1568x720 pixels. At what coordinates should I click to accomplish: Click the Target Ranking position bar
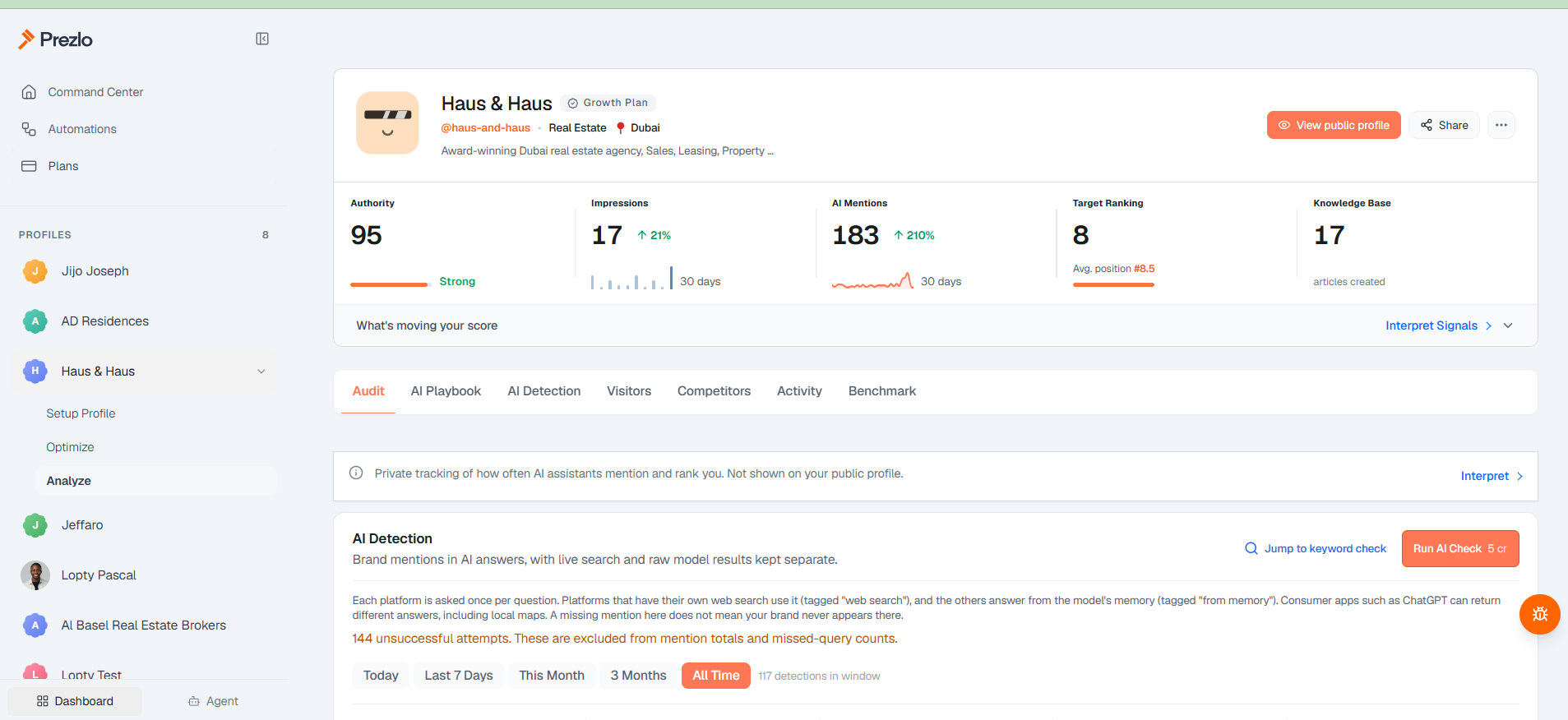tap(1113, 284)
